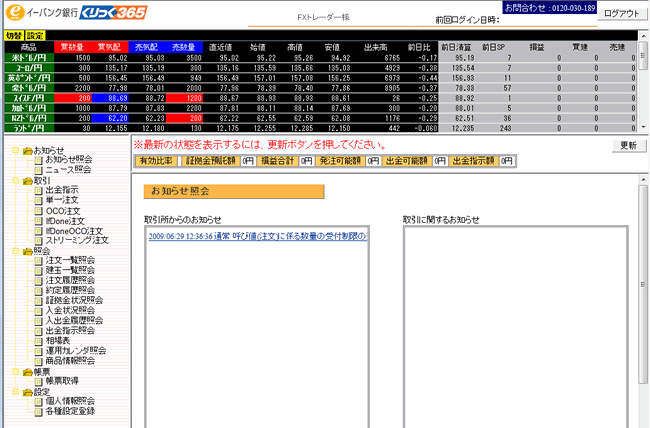The width and height of the screenshot is (650, 428).
Task: Click the 出金指示 document icon
Action: [39, 190]
